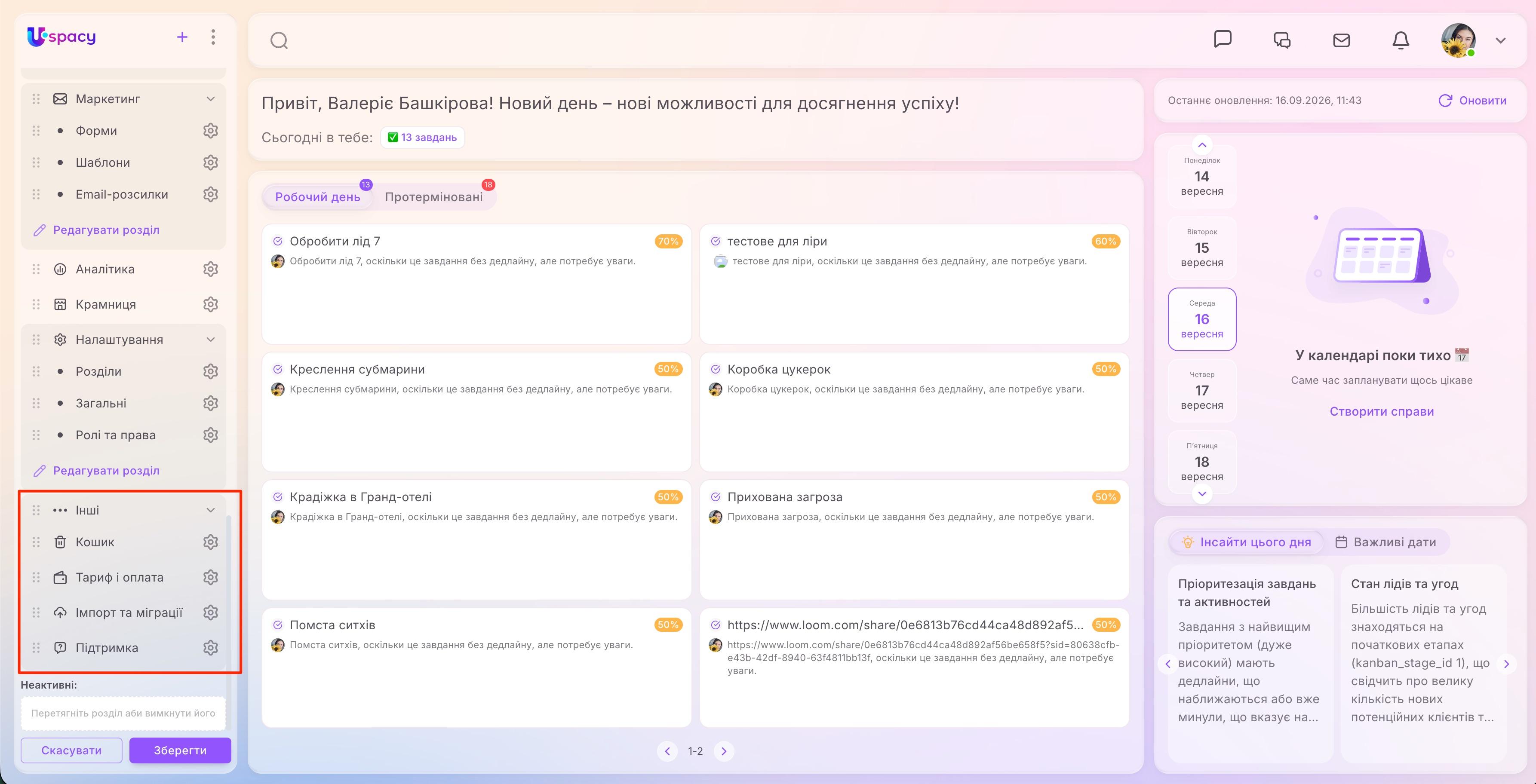Click drag handle icon next to Крамниця
The image size is (1536, 784).
click(36, 304)
